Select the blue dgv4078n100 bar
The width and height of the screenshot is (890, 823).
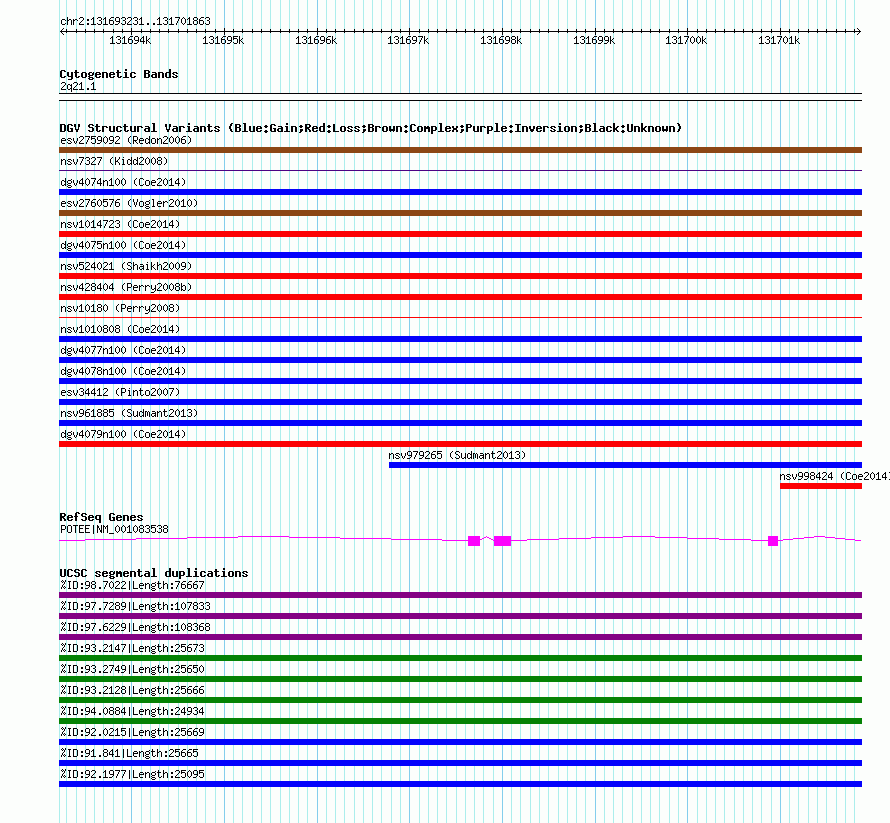pos(460,381)
